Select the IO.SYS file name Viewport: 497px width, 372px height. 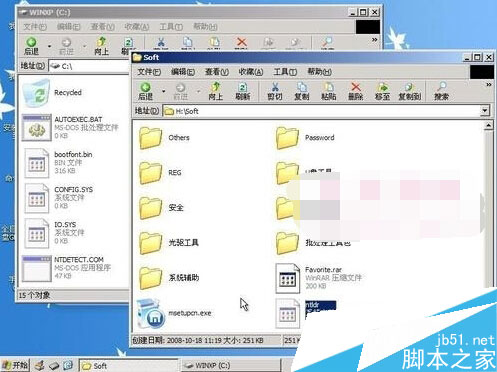point(65,224)
